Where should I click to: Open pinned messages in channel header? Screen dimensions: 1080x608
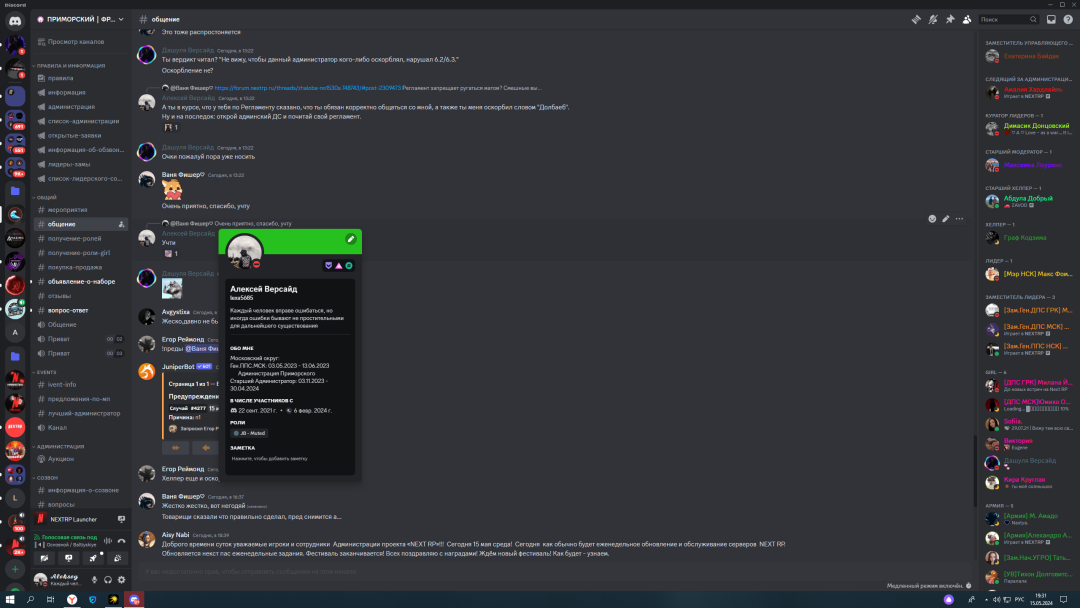(x=950, y=19)
